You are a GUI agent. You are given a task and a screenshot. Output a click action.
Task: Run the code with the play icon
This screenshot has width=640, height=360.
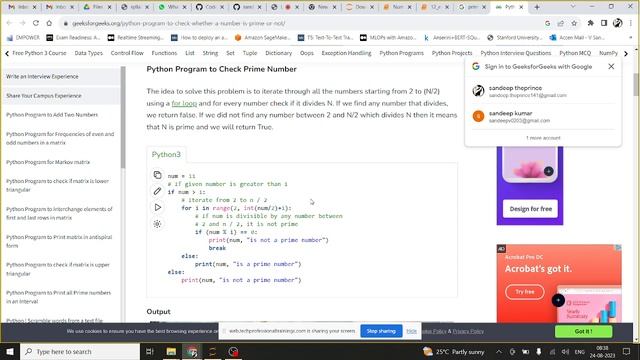pos(157,207)
